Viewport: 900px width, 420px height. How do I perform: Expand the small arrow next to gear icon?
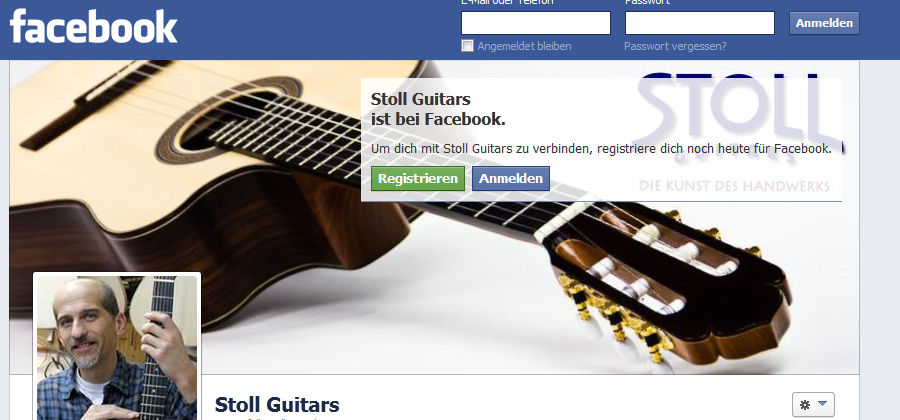[823, 405]
